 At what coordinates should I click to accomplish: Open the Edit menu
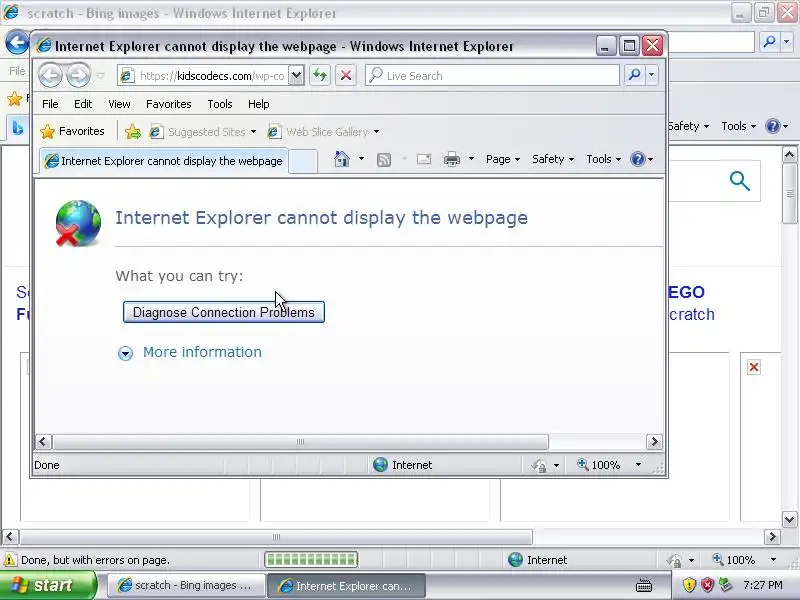click(x=83, y=104)
